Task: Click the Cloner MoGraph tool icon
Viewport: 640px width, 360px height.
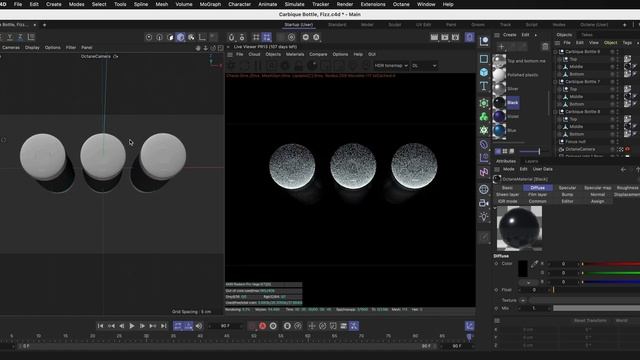Action: click(x=484, y=117)
